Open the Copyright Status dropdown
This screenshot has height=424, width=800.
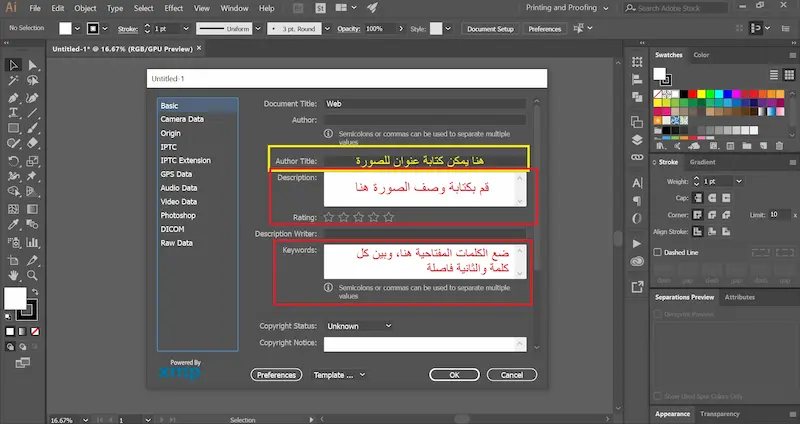click(359, 326)
